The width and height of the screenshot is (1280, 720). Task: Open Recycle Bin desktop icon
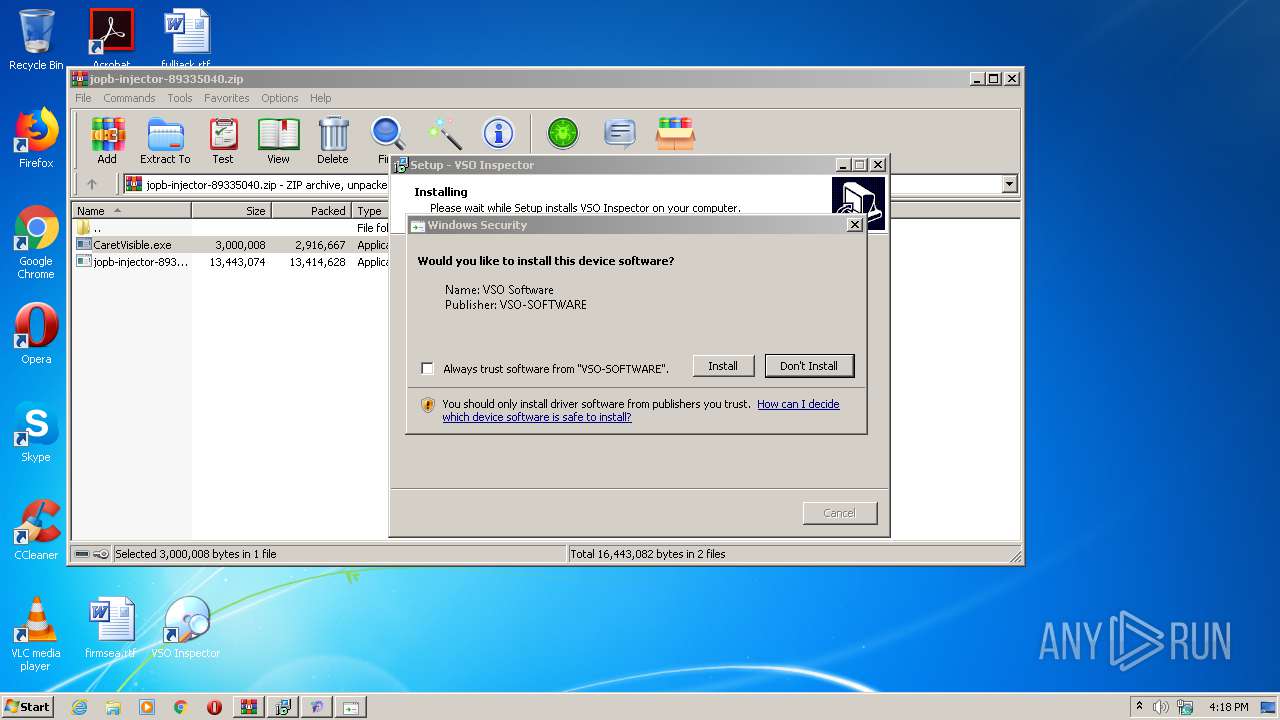(36, 40)
